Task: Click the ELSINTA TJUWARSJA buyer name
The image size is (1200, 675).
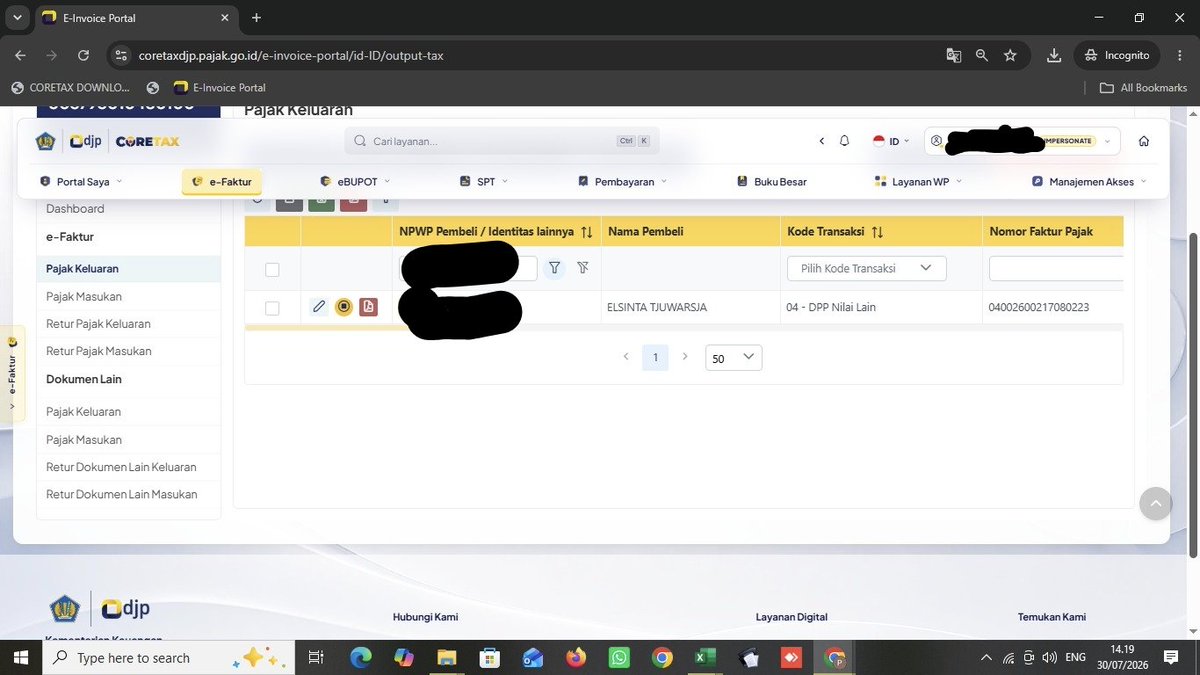Action: click(657, 307)
